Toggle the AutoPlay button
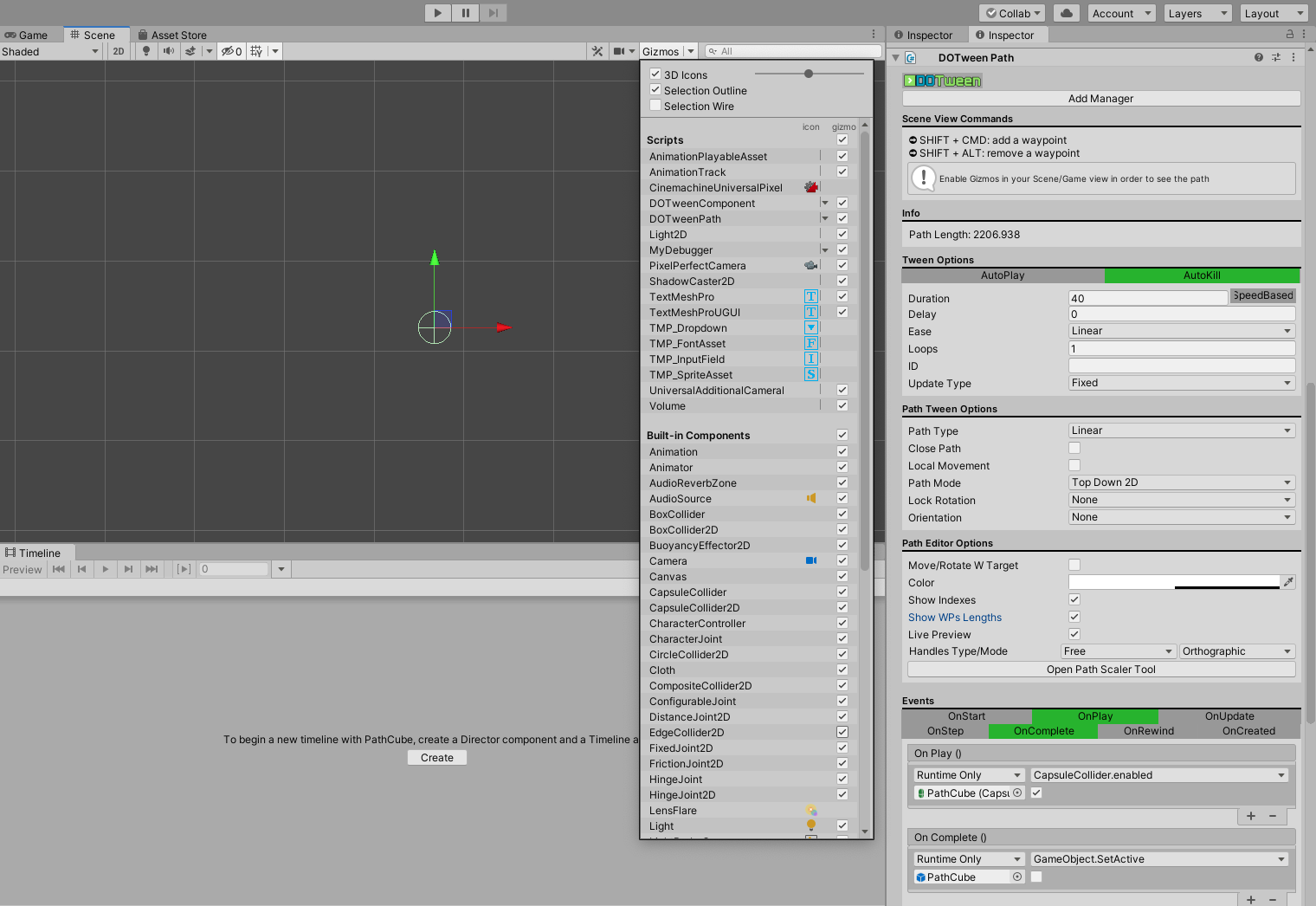The height and width of the screenshot is (906, 1316). [x=1003, y=275]
